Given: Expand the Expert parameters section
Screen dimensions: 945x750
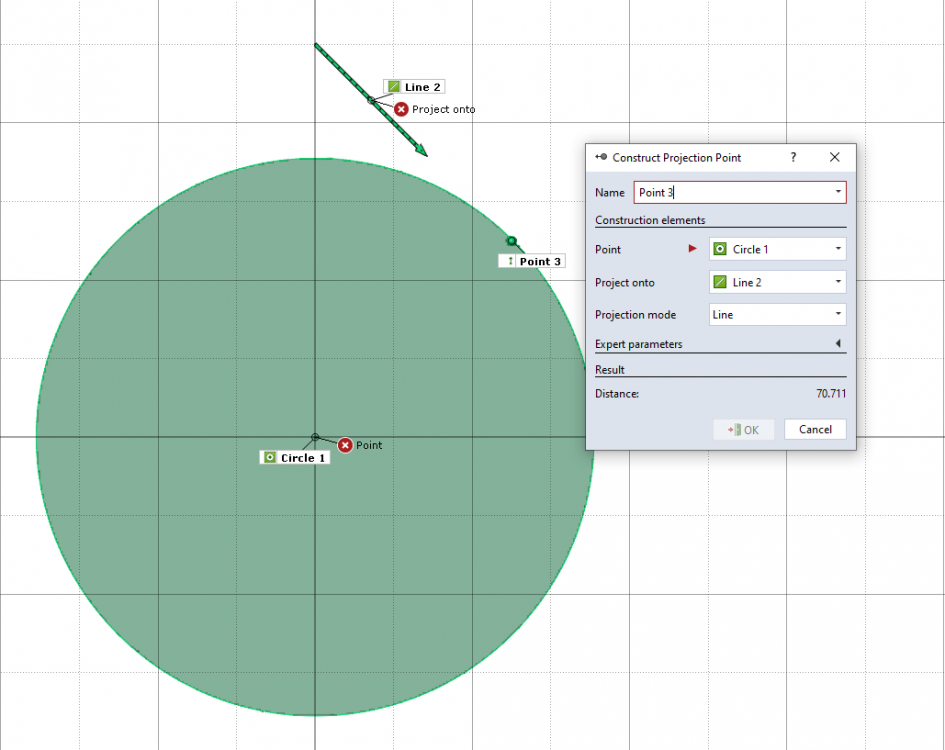Looking at the screenshot, I should 840,344.
